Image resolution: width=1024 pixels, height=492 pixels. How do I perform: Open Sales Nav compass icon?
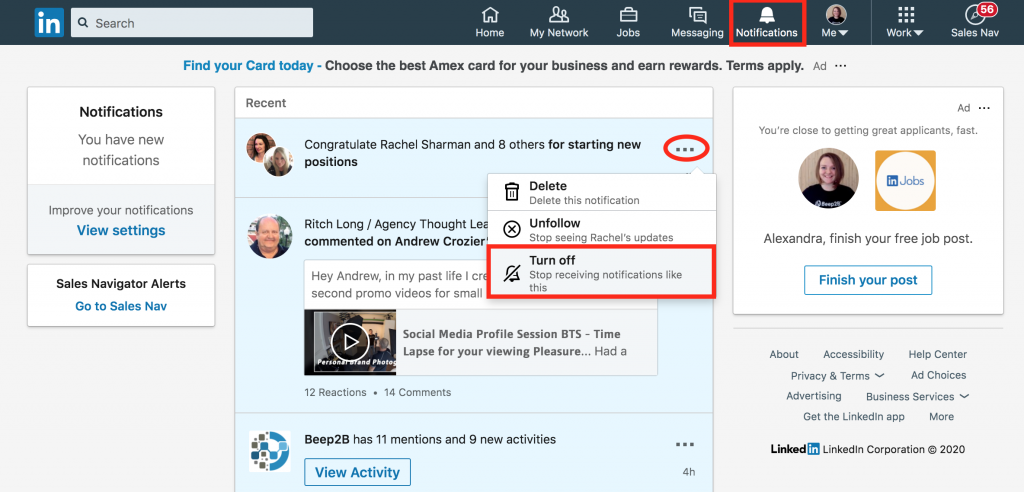[975, 14]
